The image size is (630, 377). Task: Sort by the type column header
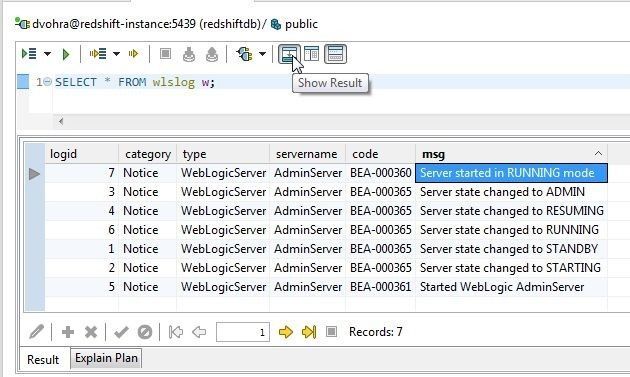point(223,154)
